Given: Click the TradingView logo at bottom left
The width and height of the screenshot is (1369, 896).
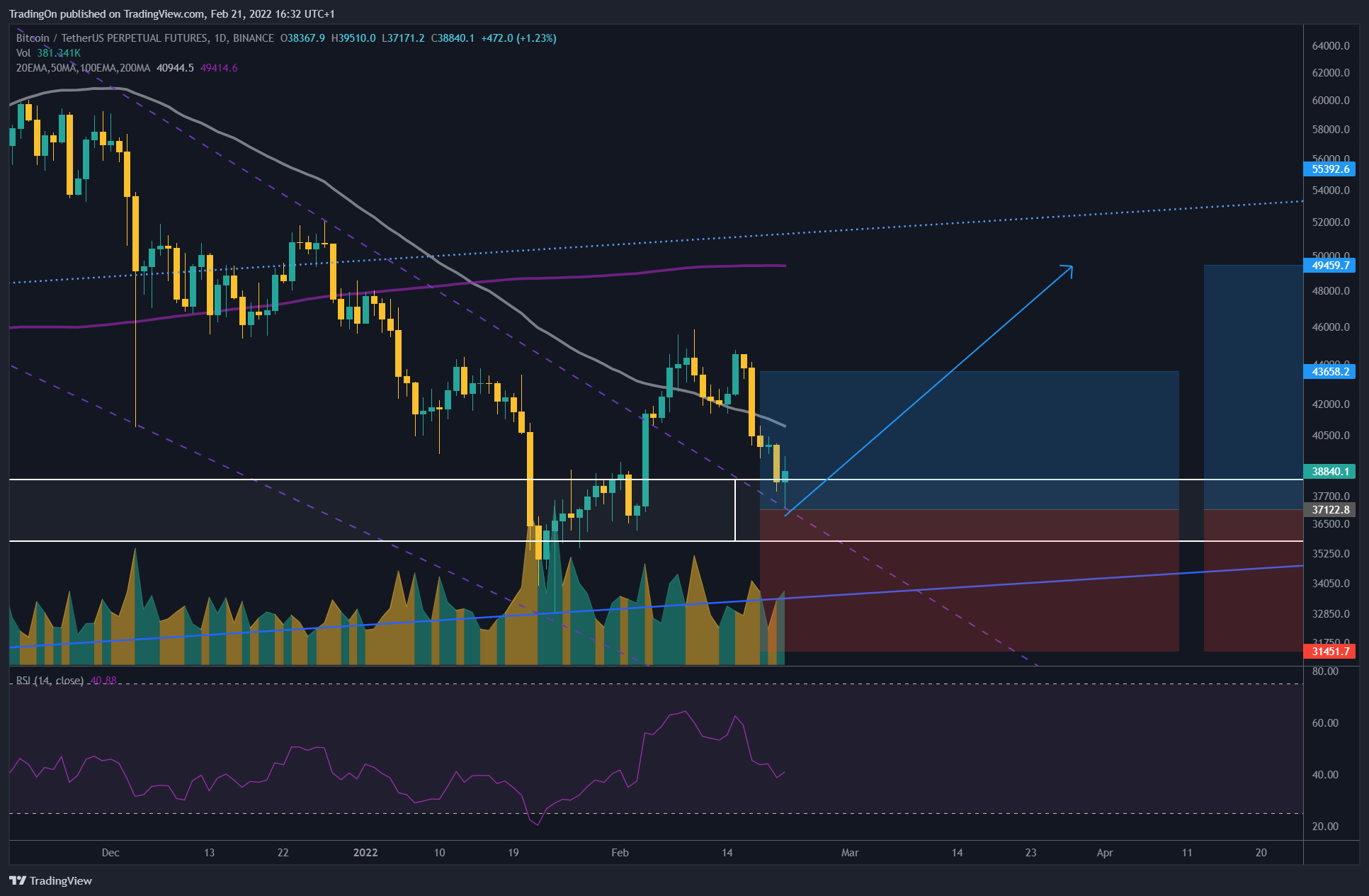Looking at the screenshot, I should 51,880.
